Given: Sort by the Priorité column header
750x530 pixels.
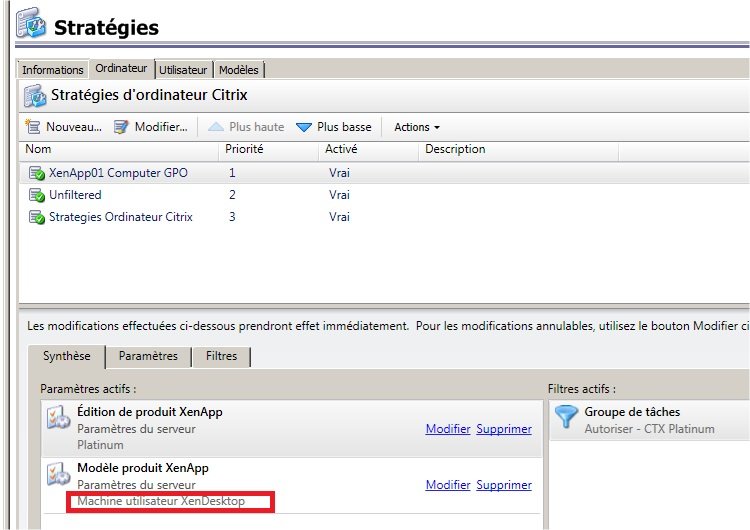Looking at the screenshot, I should pyautogui.click(x=245, y=150).
